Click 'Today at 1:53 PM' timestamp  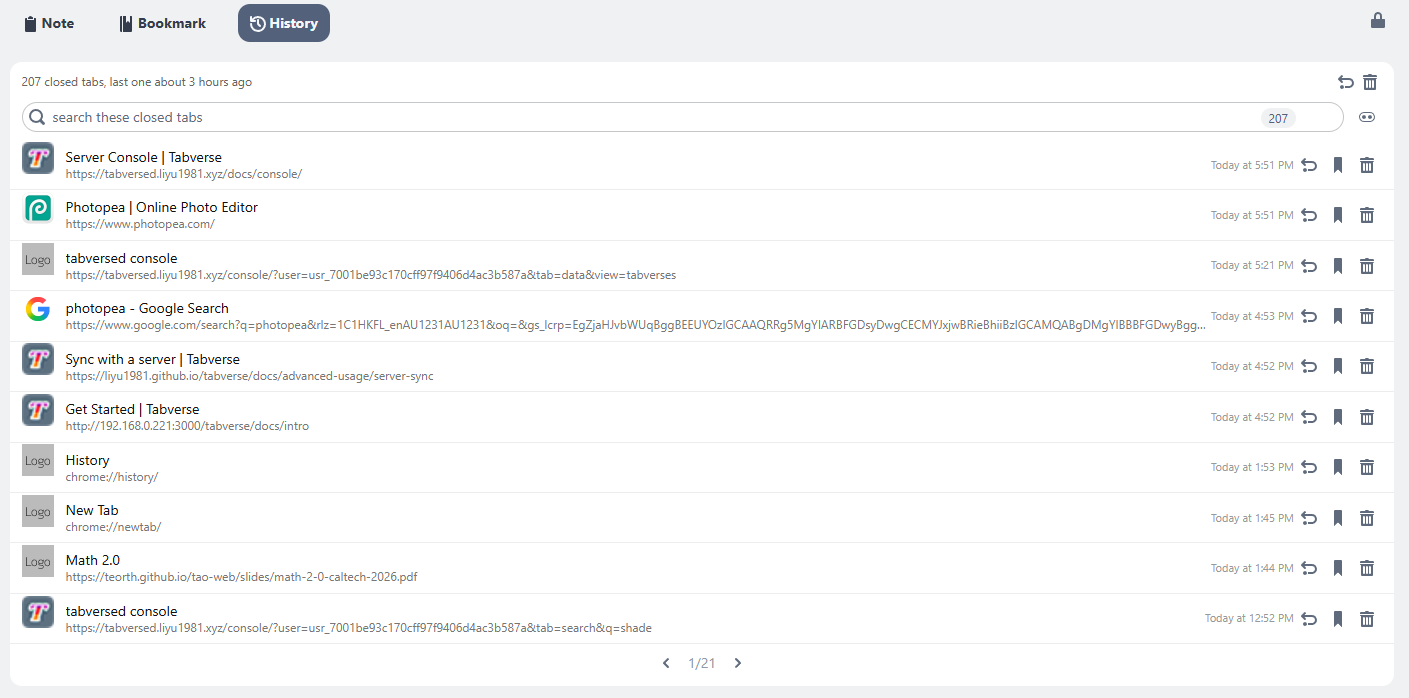click(x=1252, y=467)
